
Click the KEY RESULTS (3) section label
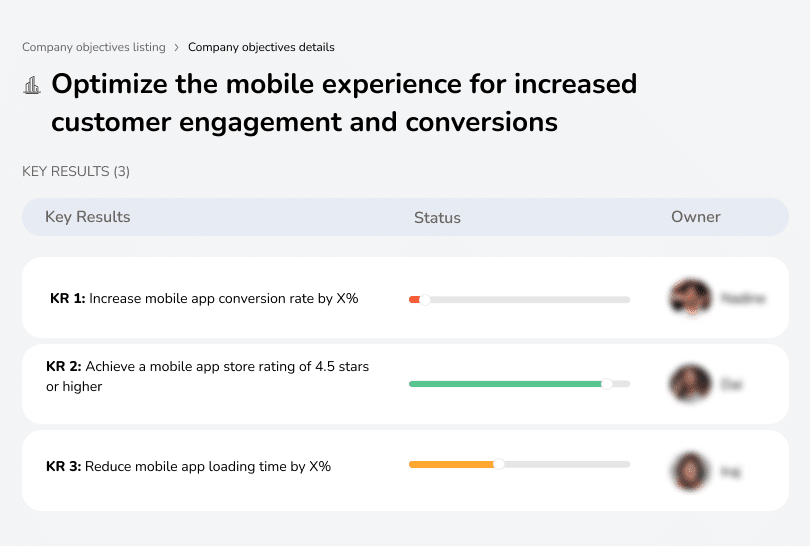(x=76, y=171)
